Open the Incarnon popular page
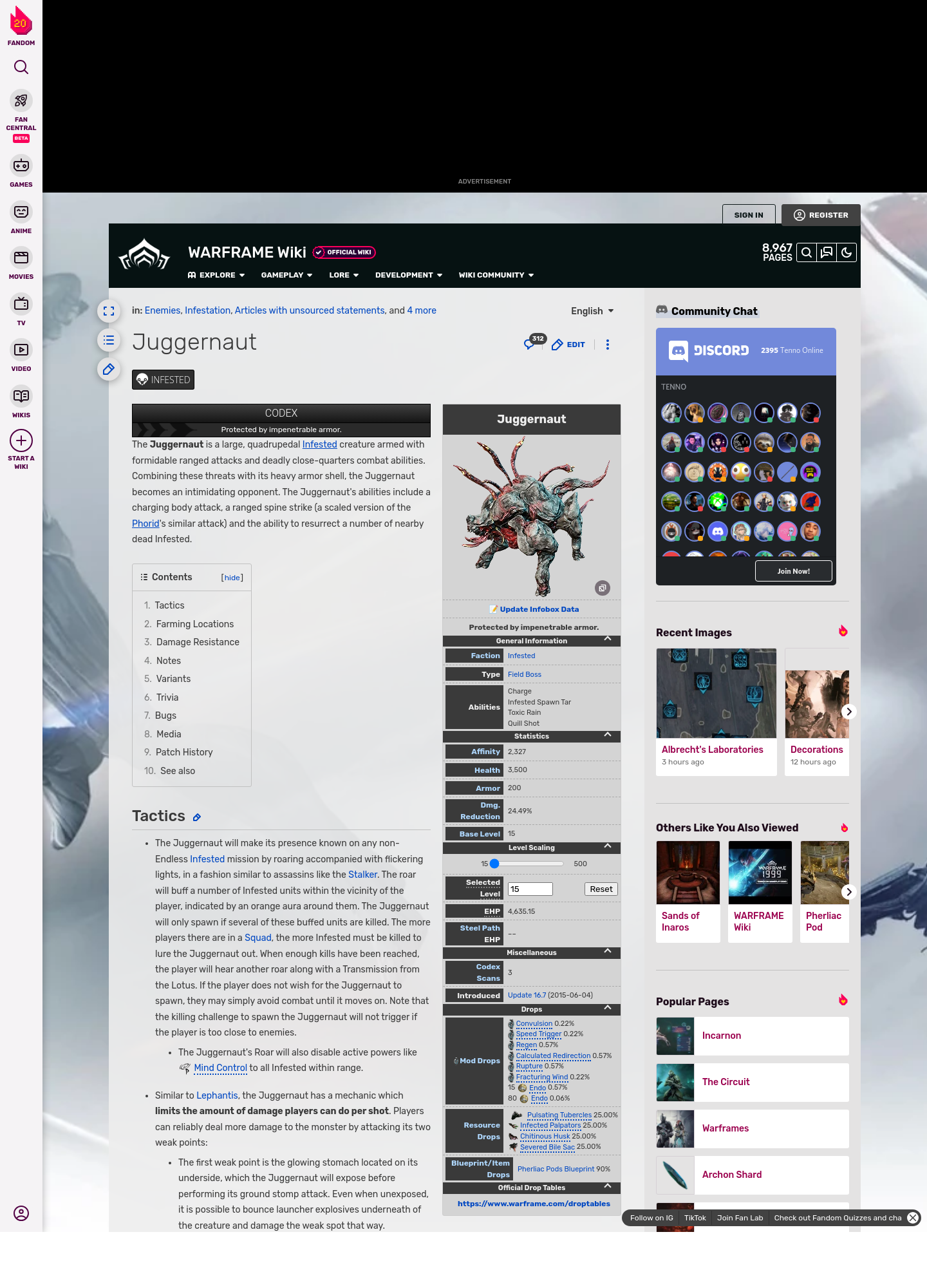Screen dimensions: 927x1288 tap(753, 1036)
